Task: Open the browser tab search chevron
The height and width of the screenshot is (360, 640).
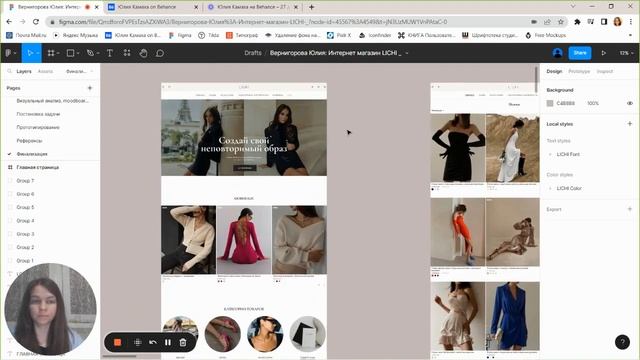Action: click(x=573, y=7)
